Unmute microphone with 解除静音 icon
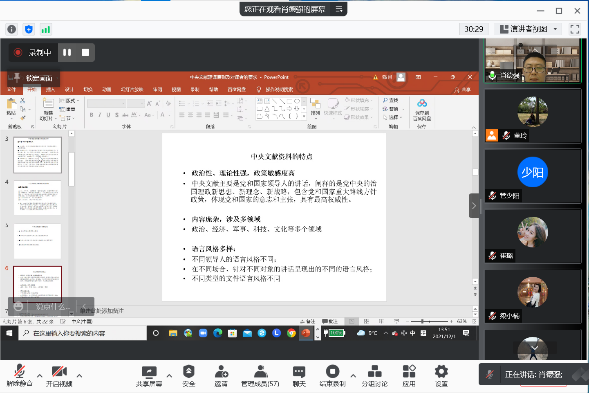 pyautogui.click(x=20, y=371)
